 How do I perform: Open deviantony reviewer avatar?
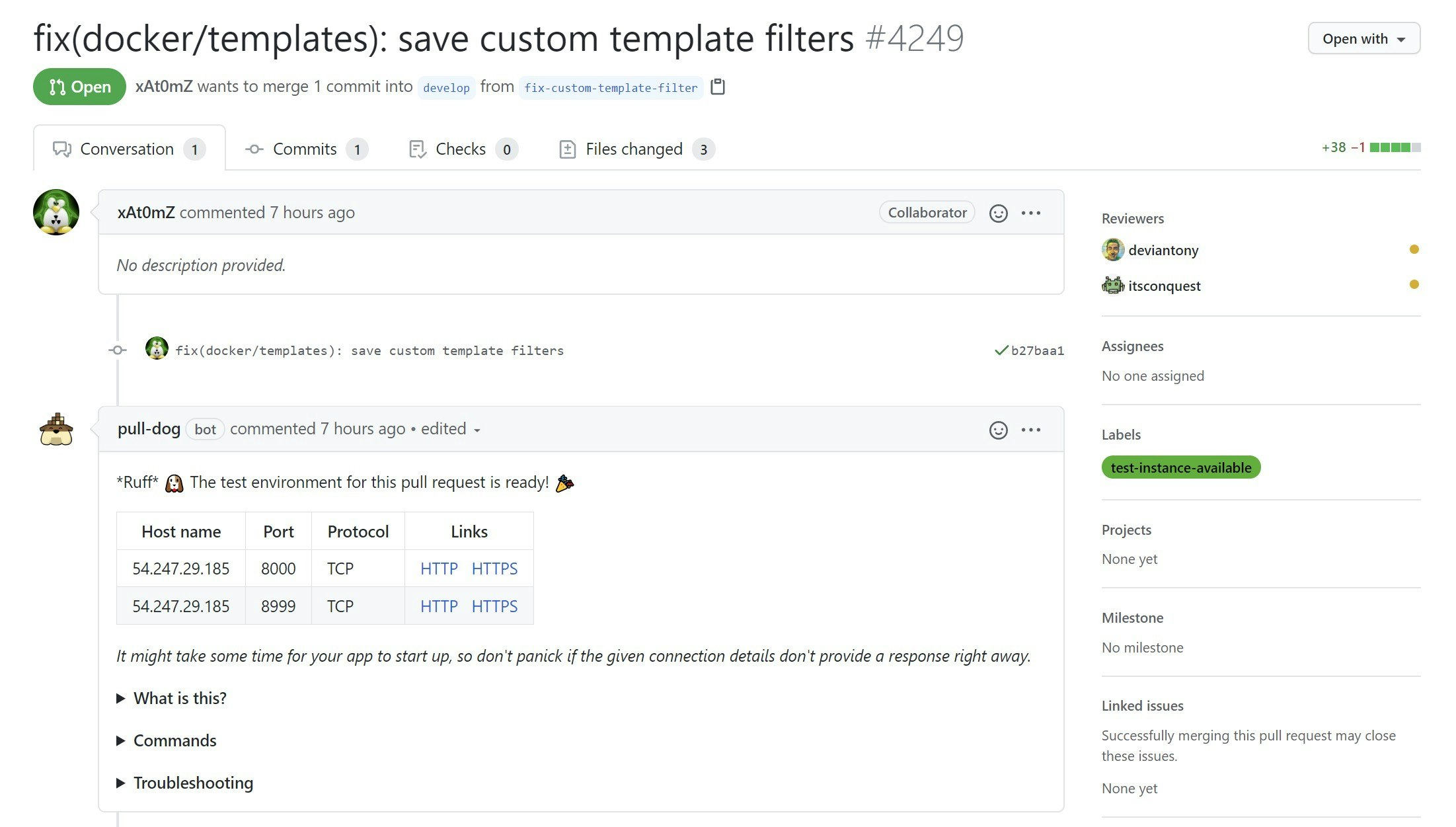[x=1113, y=250]
